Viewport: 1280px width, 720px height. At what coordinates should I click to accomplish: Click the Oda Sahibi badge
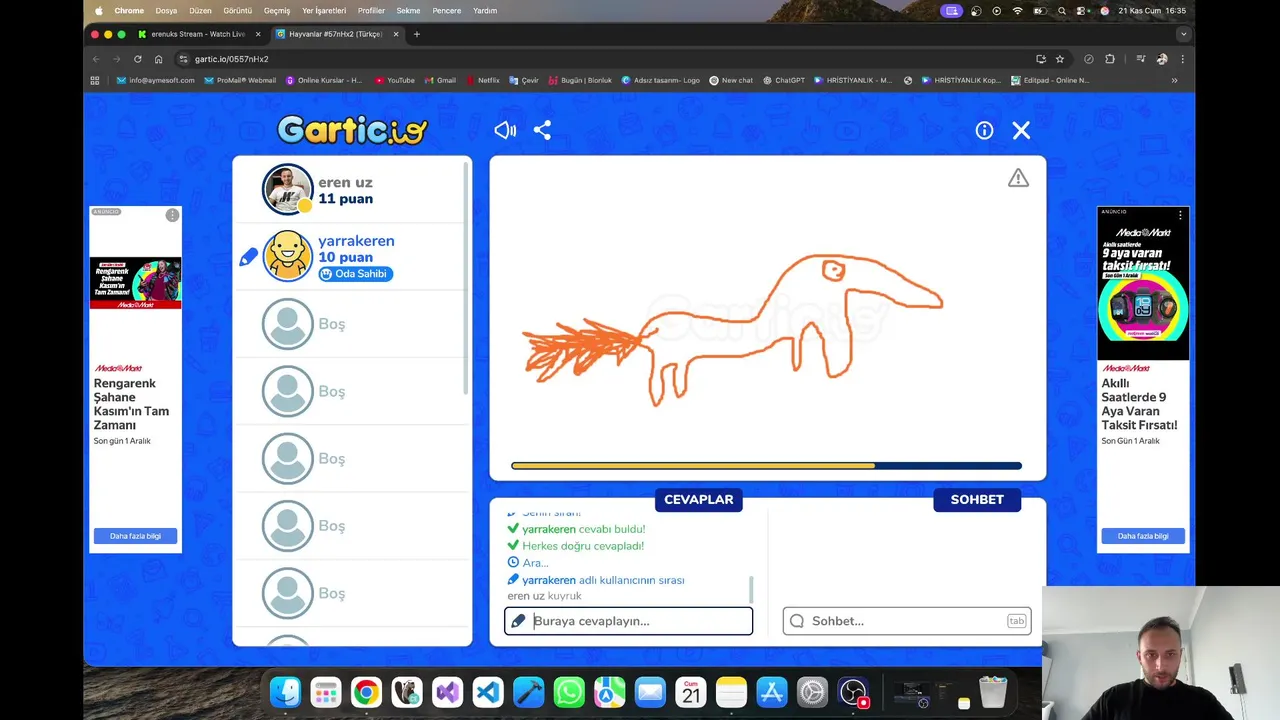coord(355,274)
